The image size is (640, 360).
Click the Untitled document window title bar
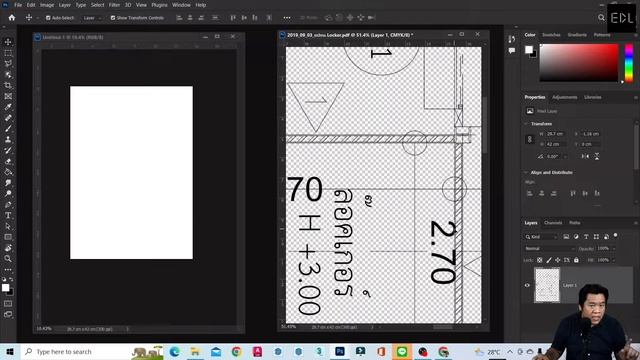click(x=139, y=37)
